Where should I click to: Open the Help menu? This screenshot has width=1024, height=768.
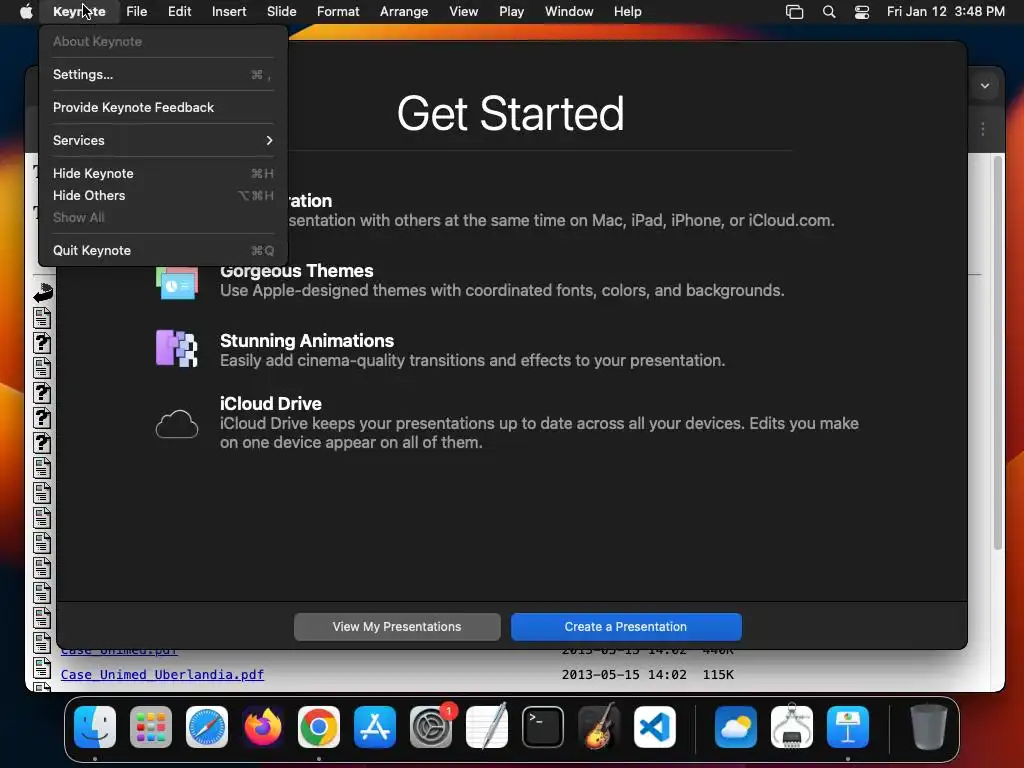(628, 12)
